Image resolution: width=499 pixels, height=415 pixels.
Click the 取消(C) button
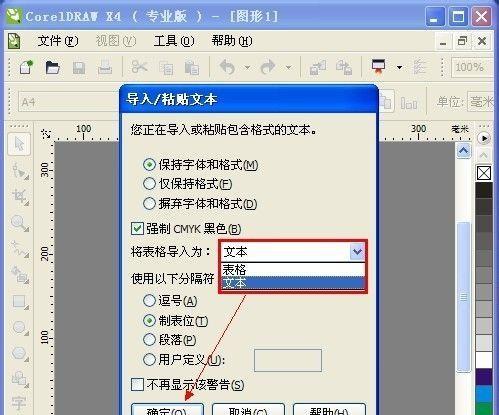248,410
